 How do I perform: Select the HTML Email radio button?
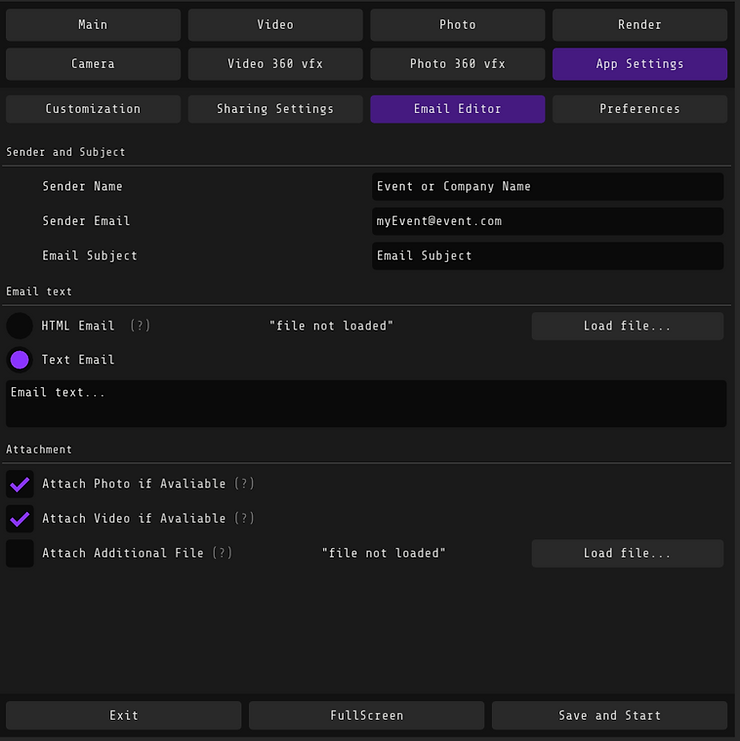point(19,326)
